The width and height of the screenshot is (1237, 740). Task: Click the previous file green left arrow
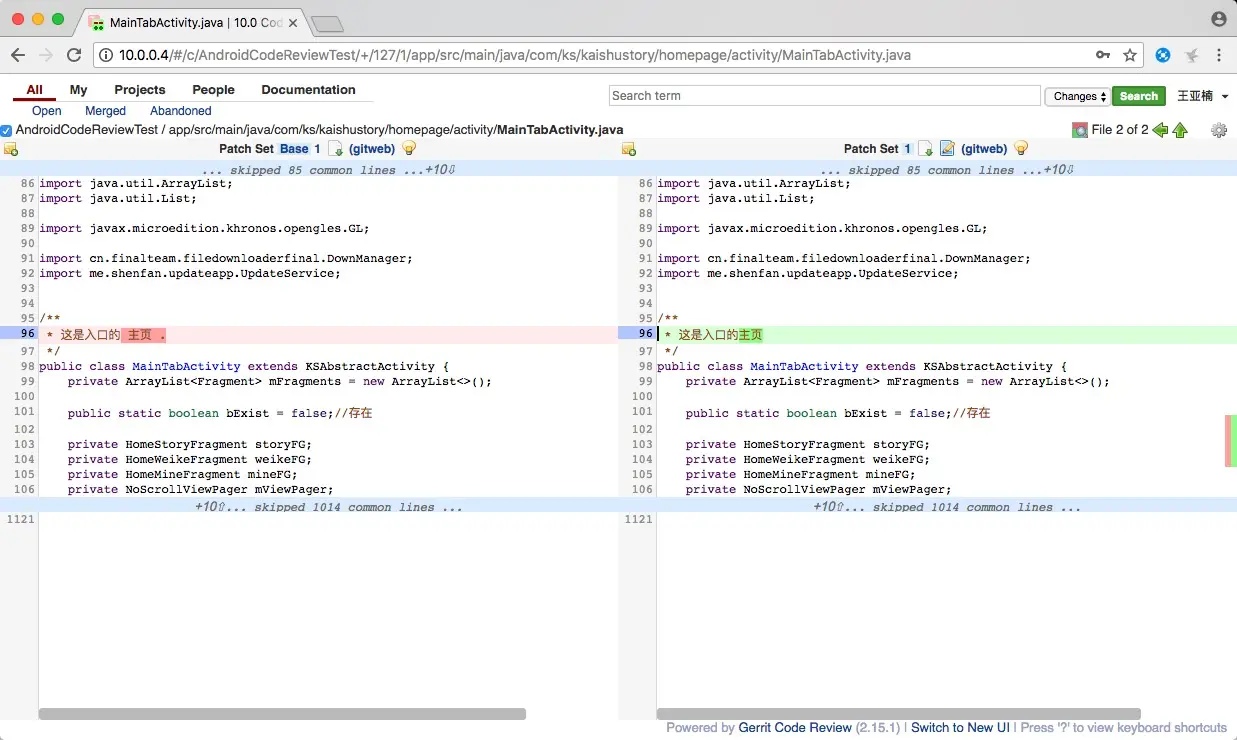[x=1160, y=130]
